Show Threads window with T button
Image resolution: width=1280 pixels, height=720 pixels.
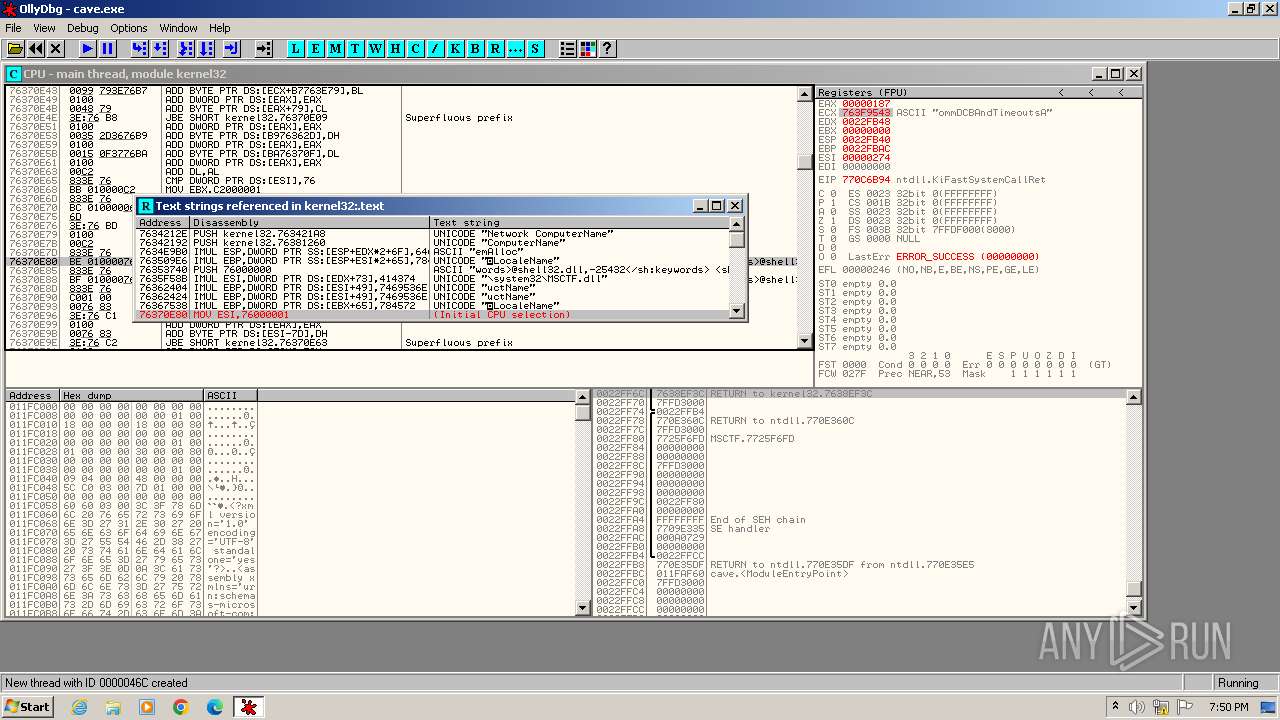(355, 48)
